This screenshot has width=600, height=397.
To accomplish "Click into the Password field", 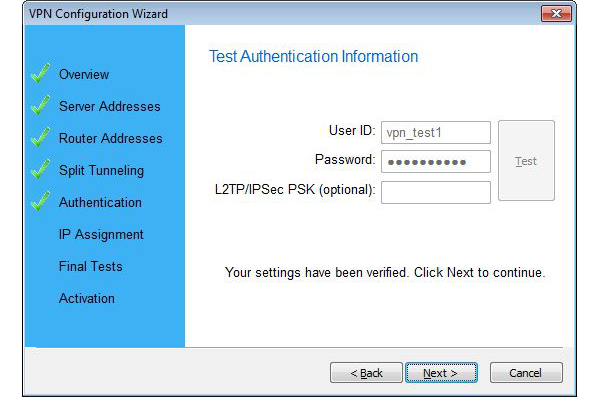I will point(436,162).
